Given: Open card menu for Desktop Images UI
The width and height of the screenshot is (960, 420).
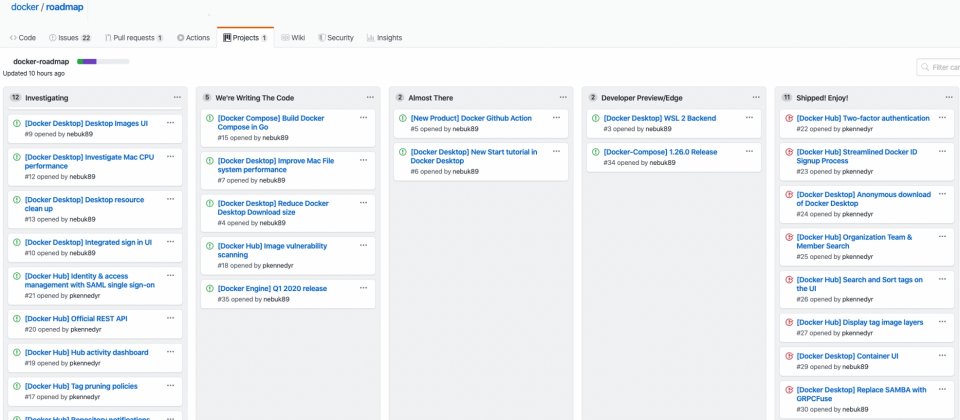Looking at the screenshot, I should click(x=170, y=122).
